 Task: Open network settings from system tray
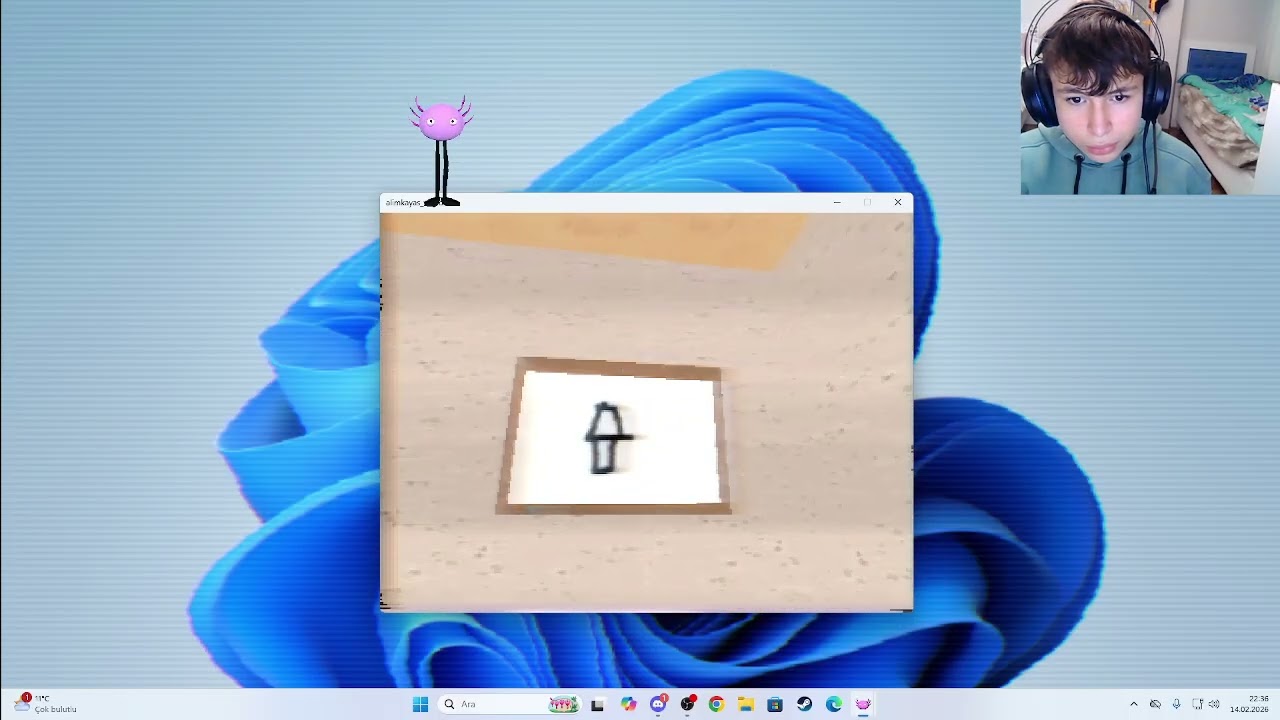coord(1197,704)
